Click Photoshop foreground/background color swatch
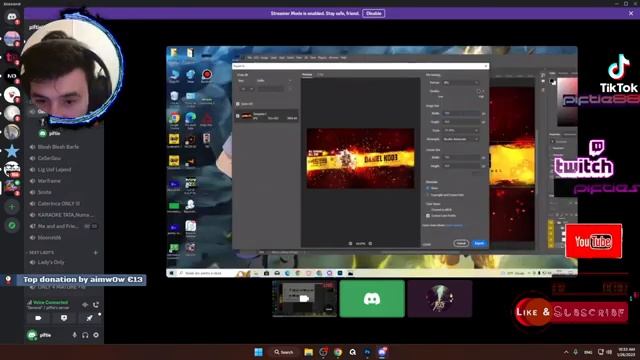Screen dimensions: 640x360 (x=553, y=82)
